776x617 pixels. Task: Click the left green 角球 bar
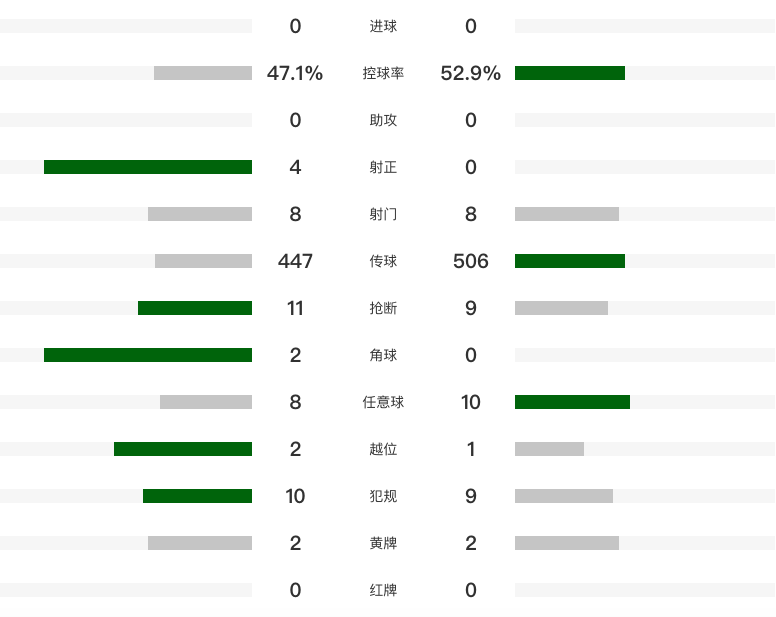tap(148, 355)
